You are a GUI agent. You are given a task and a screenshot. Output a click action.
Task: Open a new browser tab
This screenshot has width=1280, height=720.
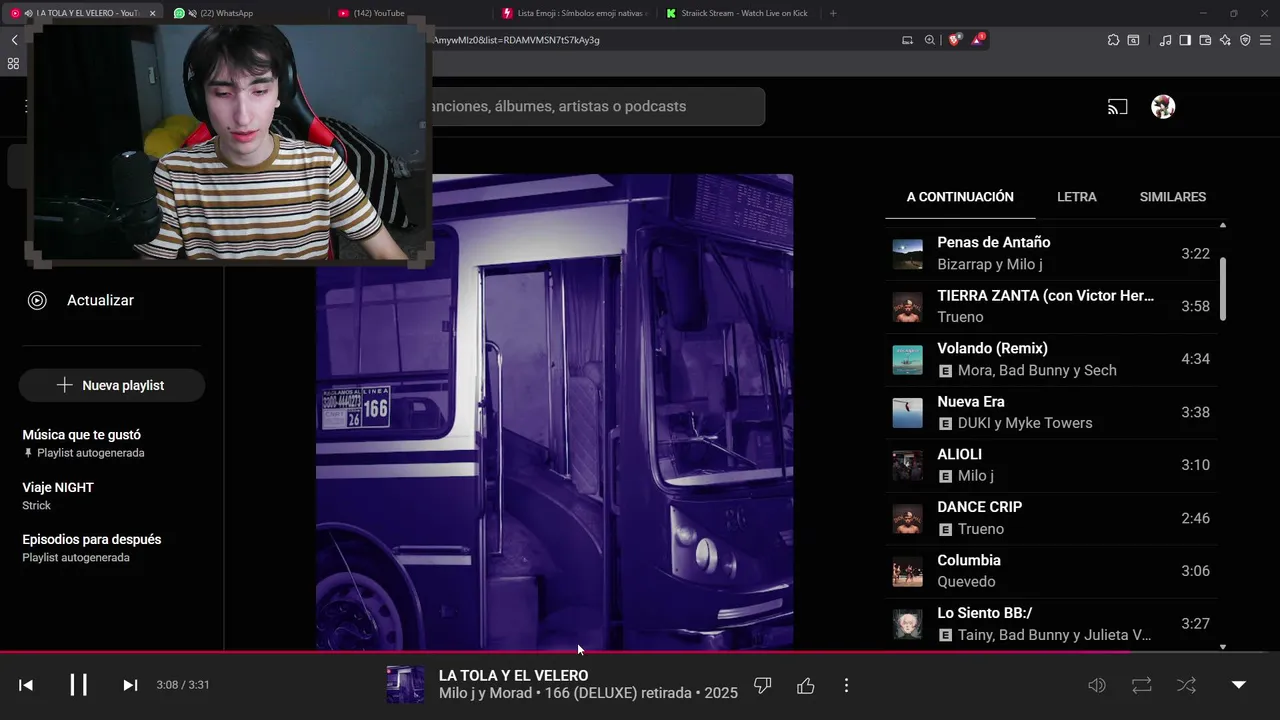(833, 13)
